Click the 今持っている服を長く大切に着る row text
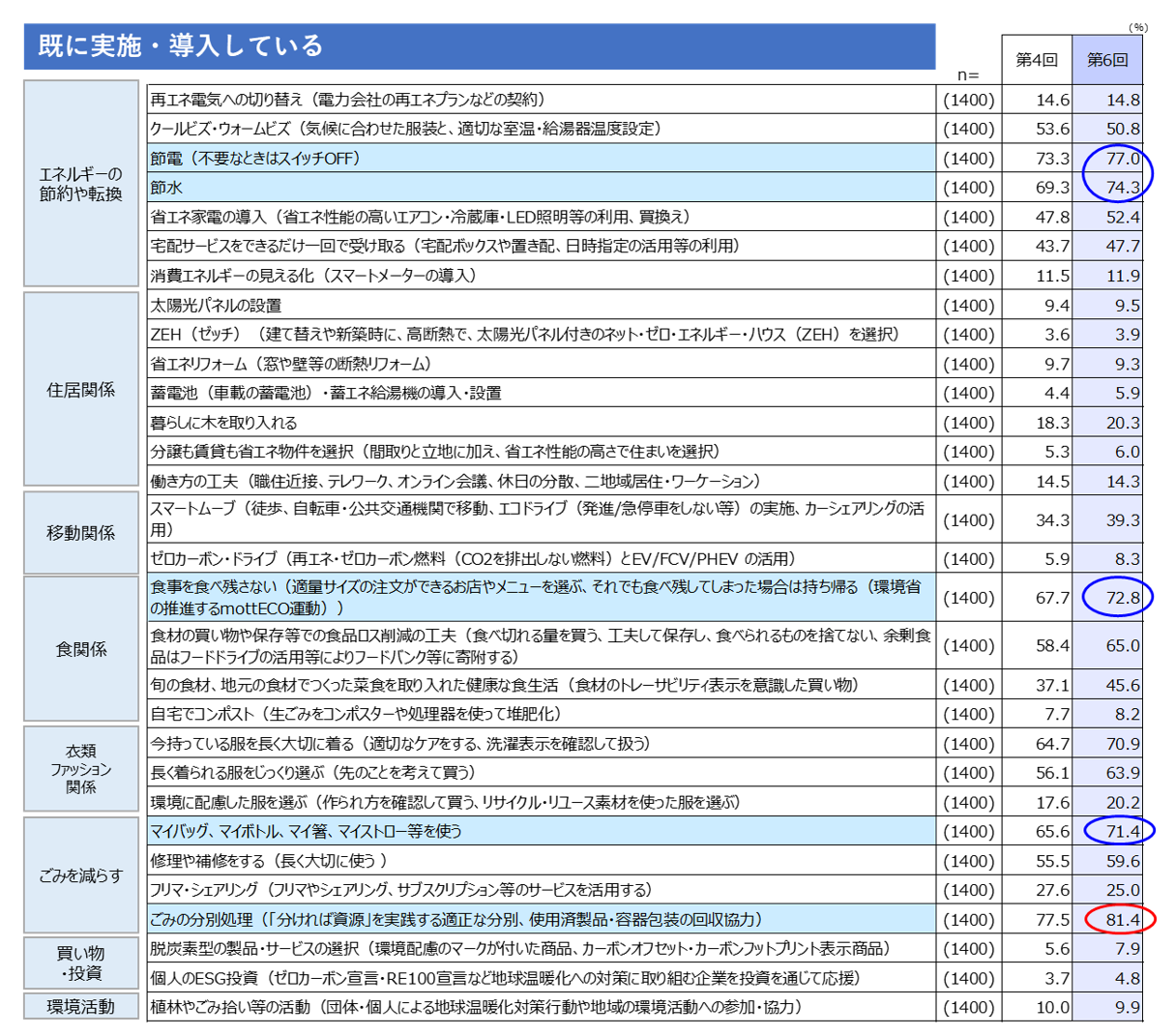 point(400,744)
